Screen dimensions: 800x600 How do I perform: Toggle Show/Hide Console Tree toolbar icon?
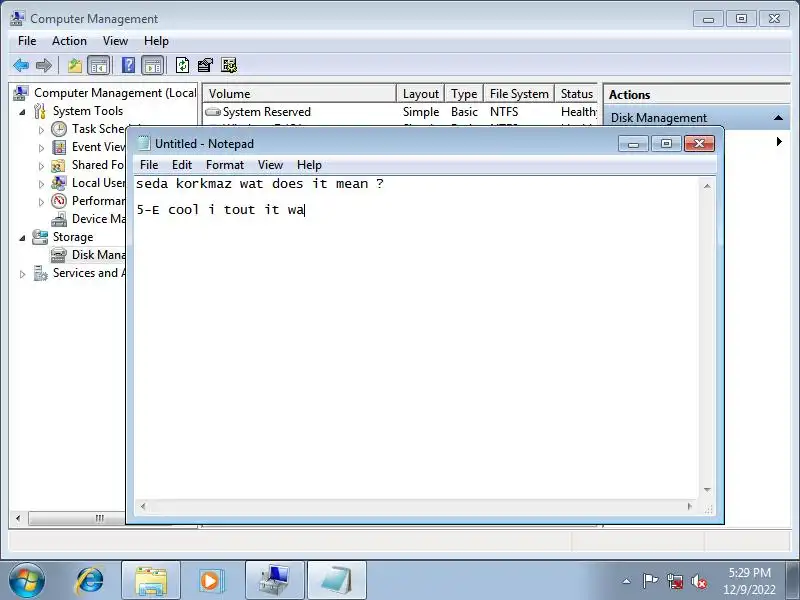coord(99,65)
